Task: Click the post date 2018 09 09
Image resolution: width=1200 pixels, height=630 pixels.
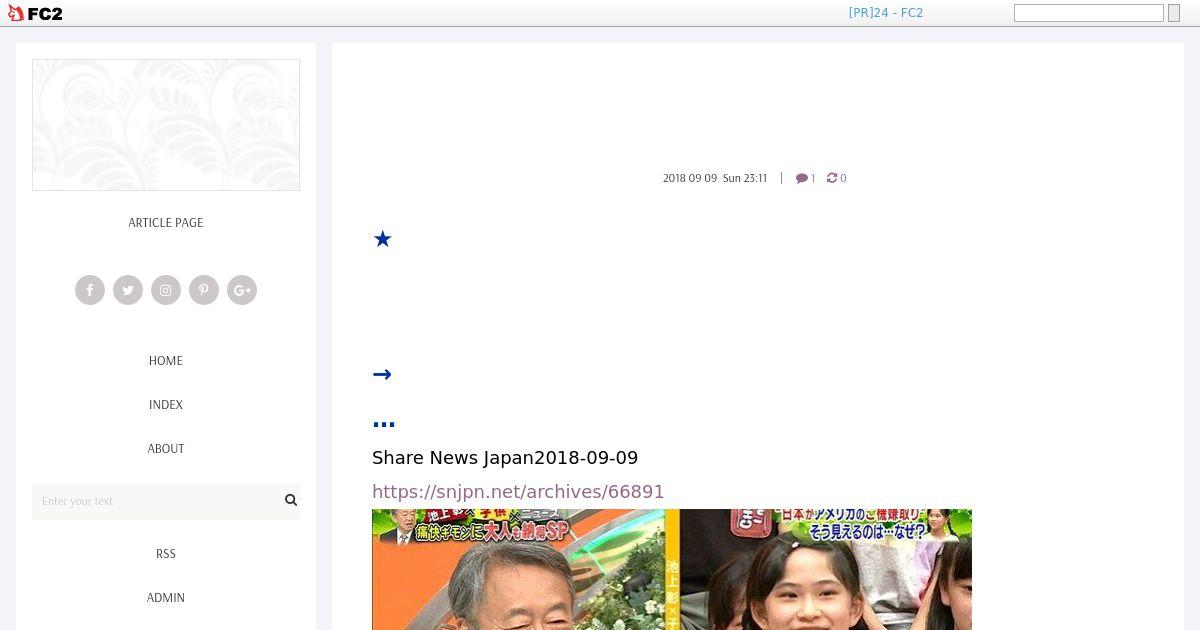Action: click(x=690, y=178)
